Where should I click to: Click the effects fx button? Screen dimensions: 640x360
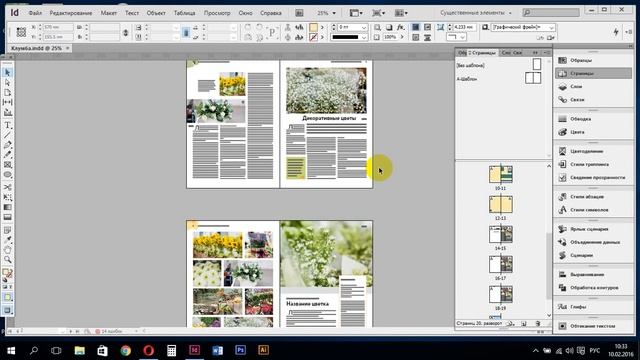point(400,27)
